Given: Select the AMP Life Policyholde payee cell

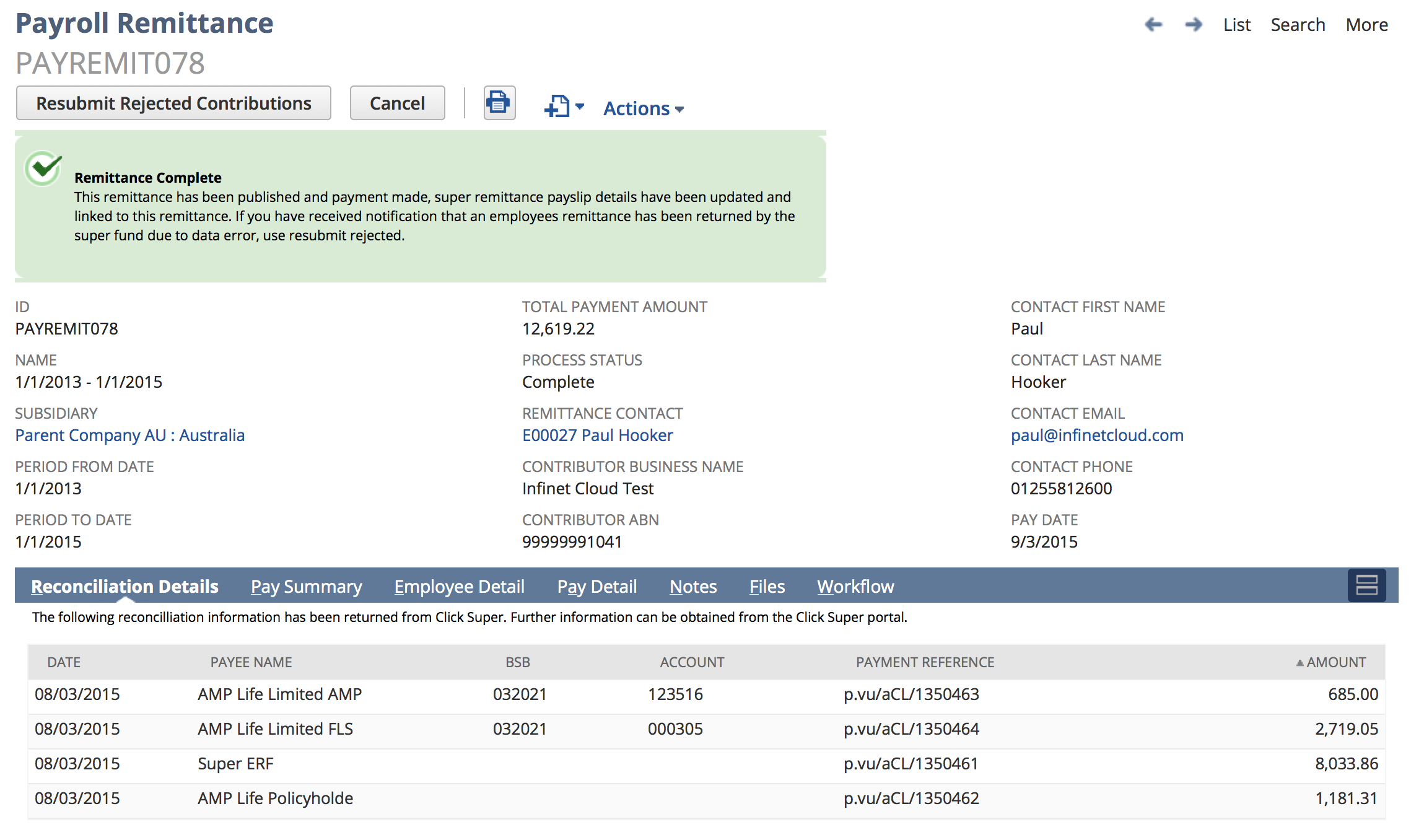Looking at the screenshot, I should 275,798.
